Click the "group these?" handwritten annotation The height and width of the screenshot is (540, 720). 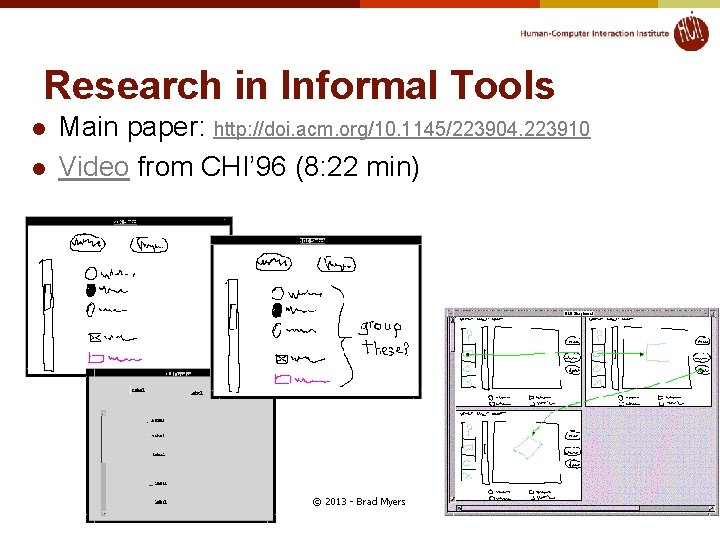click(x=384, y=337)
